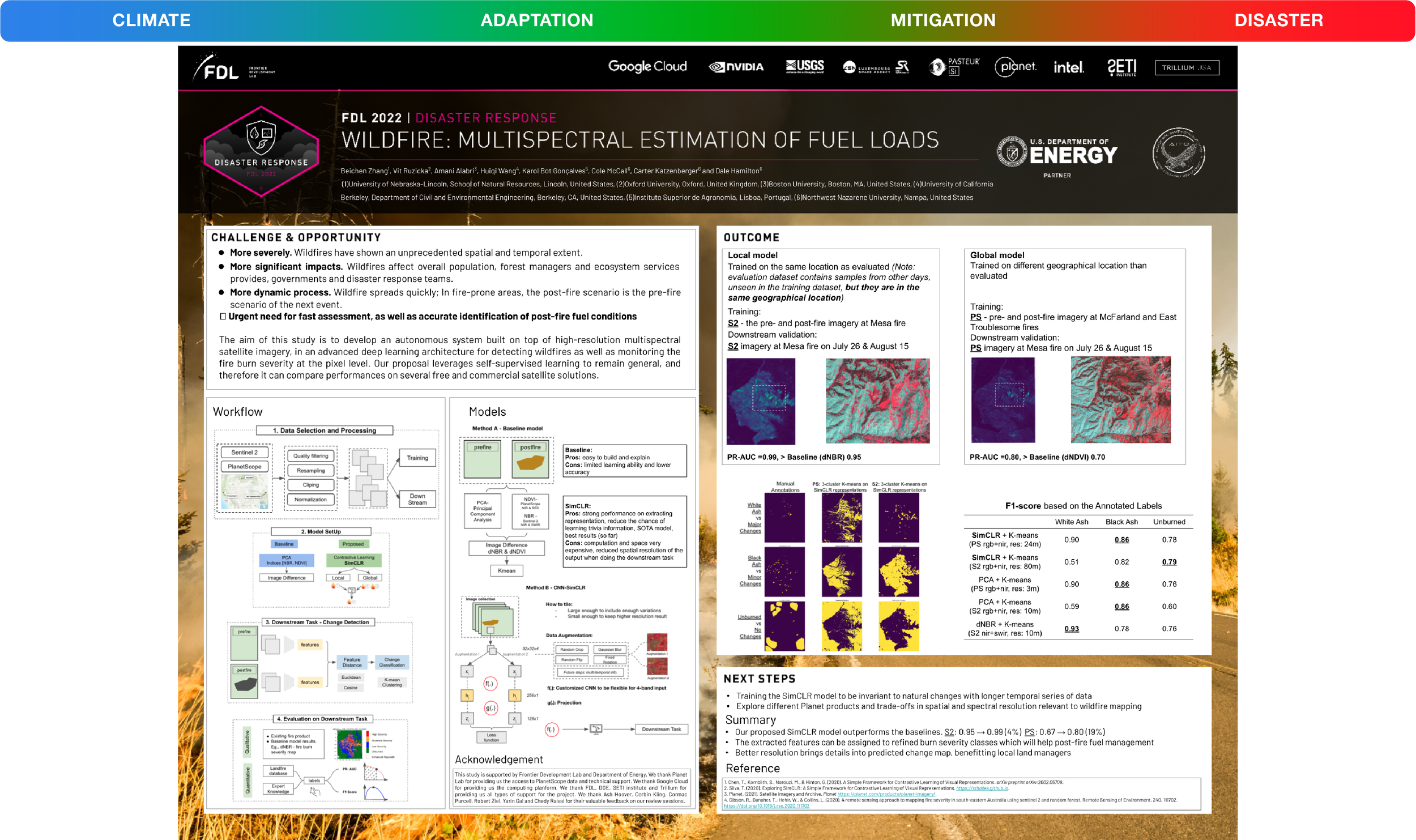The image size is (1416, 840).
Task: Click the SETI Institute logo
Action: [x=1122, y=67]
